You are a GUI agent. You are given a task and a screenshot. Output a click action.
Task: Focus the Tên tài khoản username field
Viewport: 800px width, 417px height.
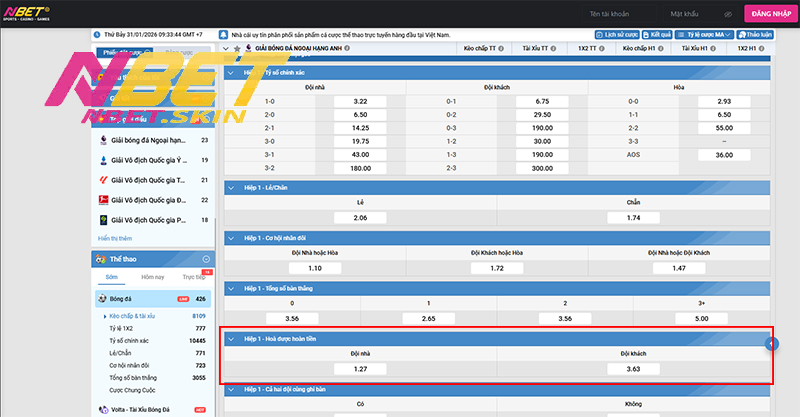(x=610, y=14)
